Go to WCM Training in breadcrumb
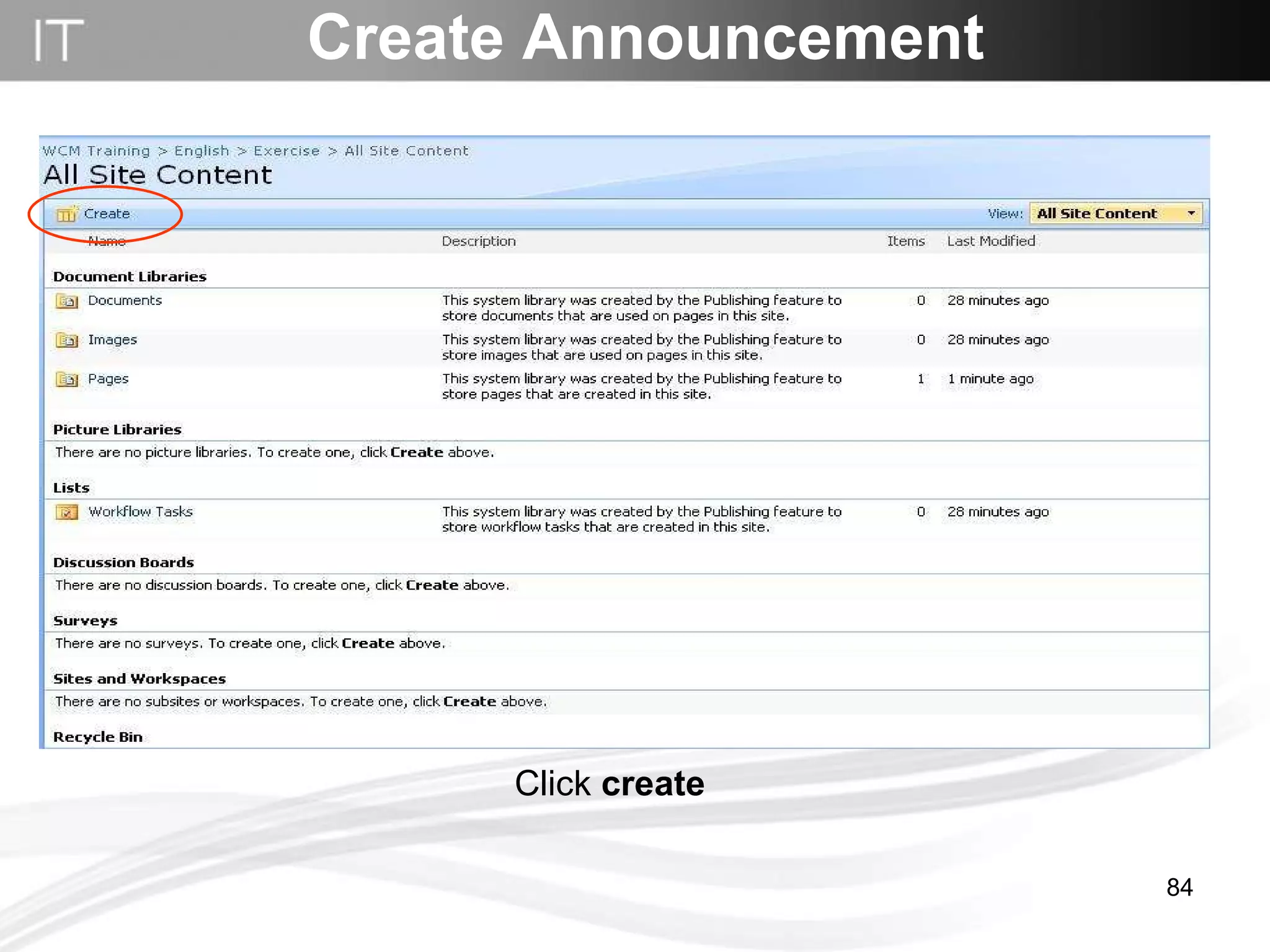The height and width of the screenshot is (952, 1270). point(96,151)
